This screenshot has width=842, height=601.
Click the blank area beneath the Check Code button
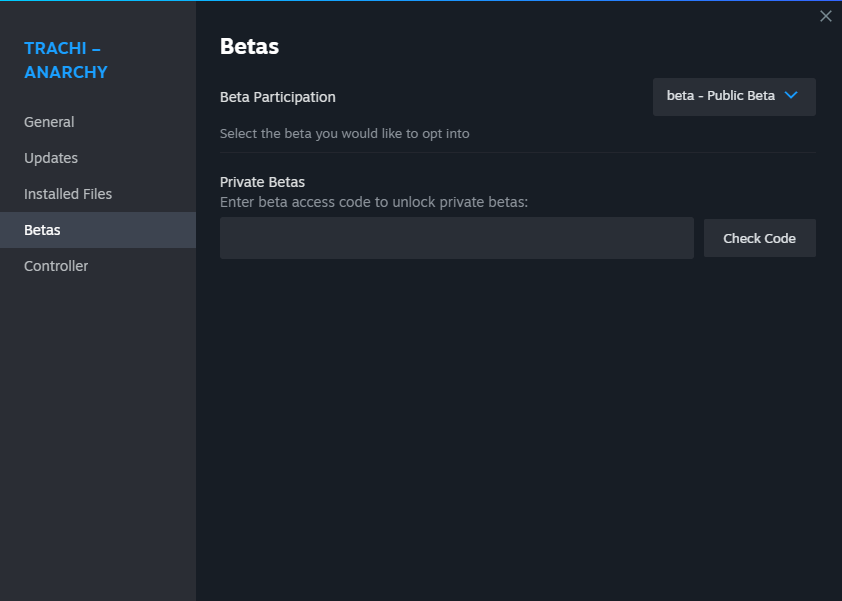click(759, 376)
